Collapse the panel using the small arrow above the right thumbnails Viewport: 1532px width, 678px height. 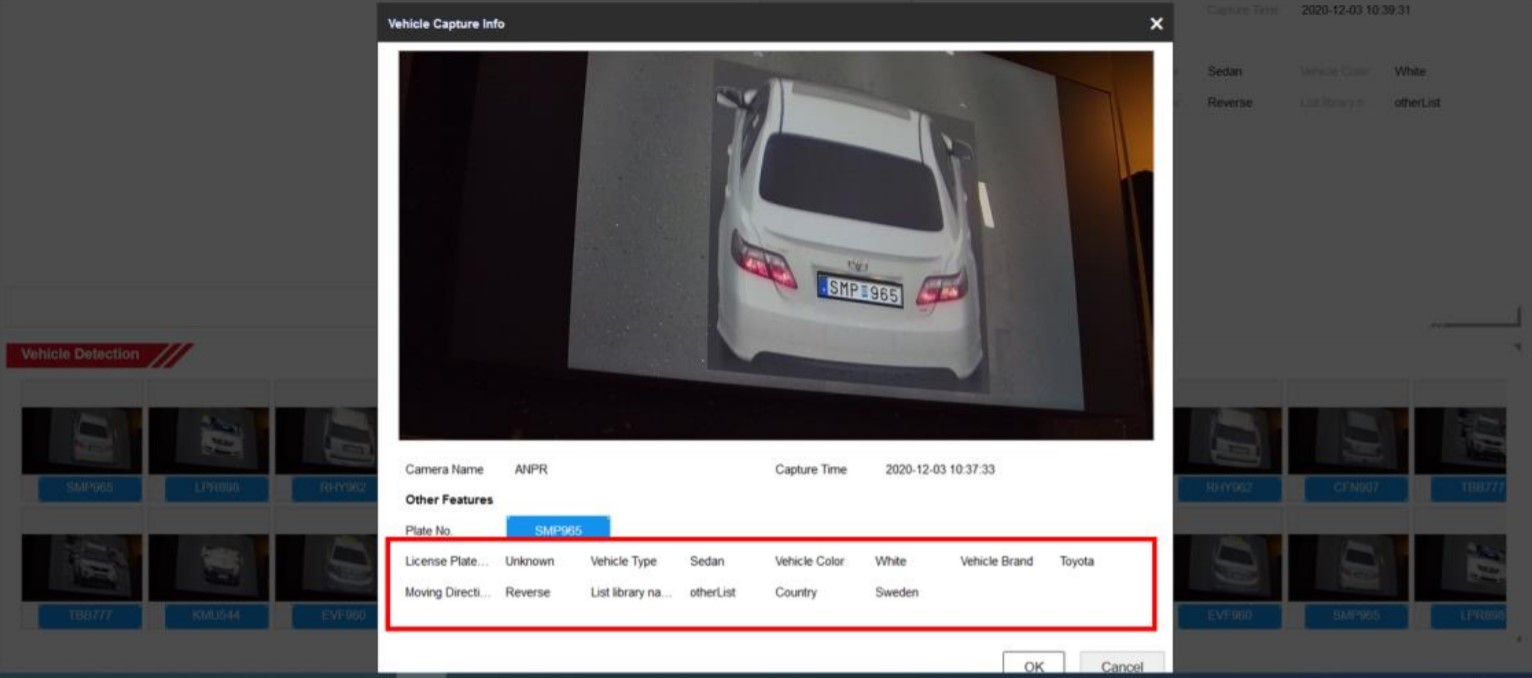[1516, 347]
